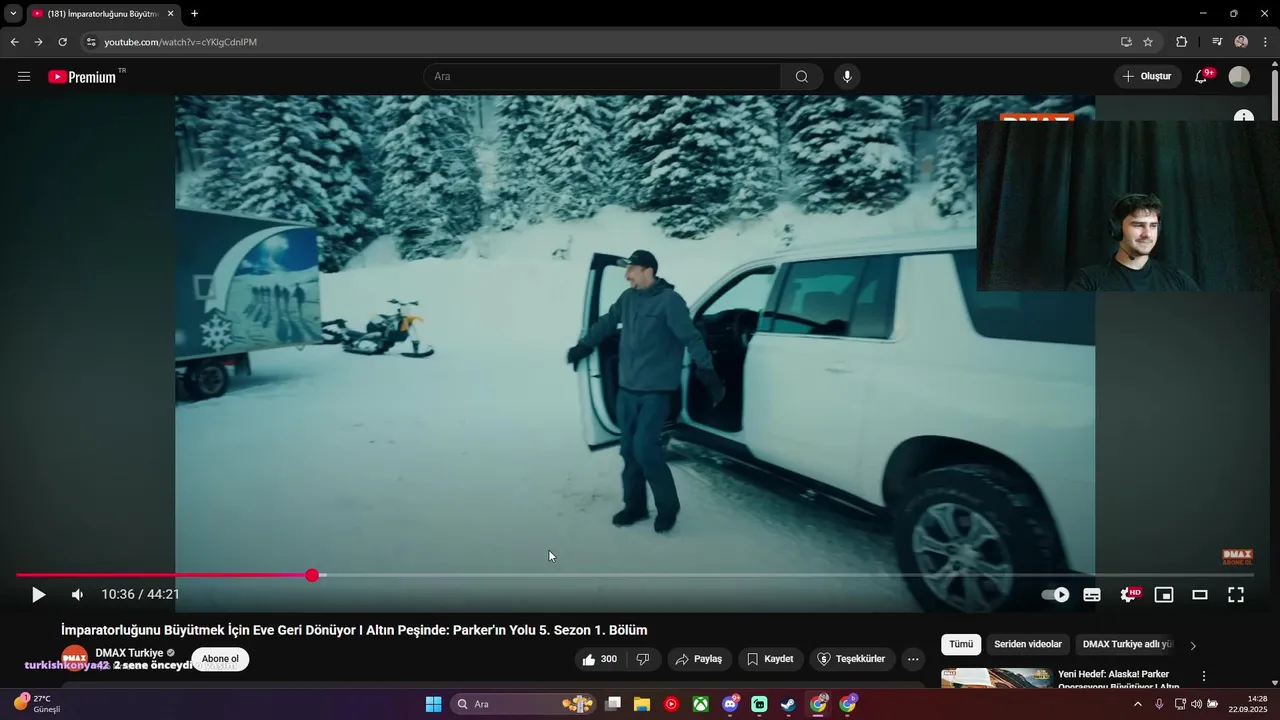Open the Yeni Hedef: Alaska video thumbnail
1280x720 pixels.
click(x=996, y=678)
